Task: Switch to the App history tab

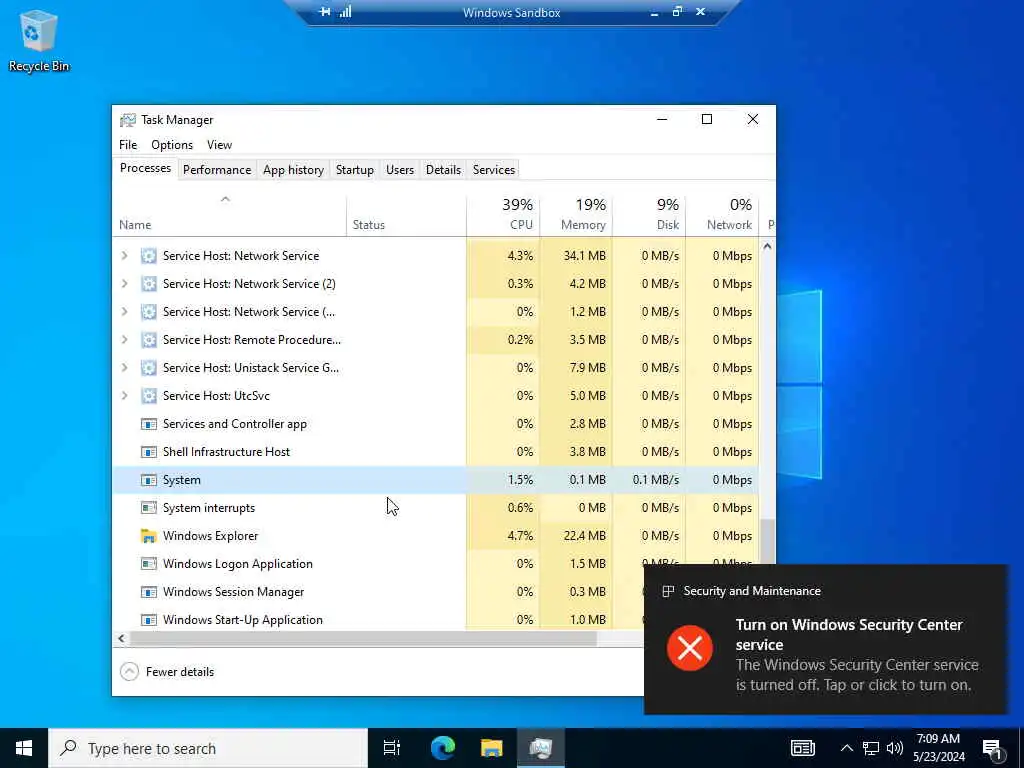Action: 293,170
